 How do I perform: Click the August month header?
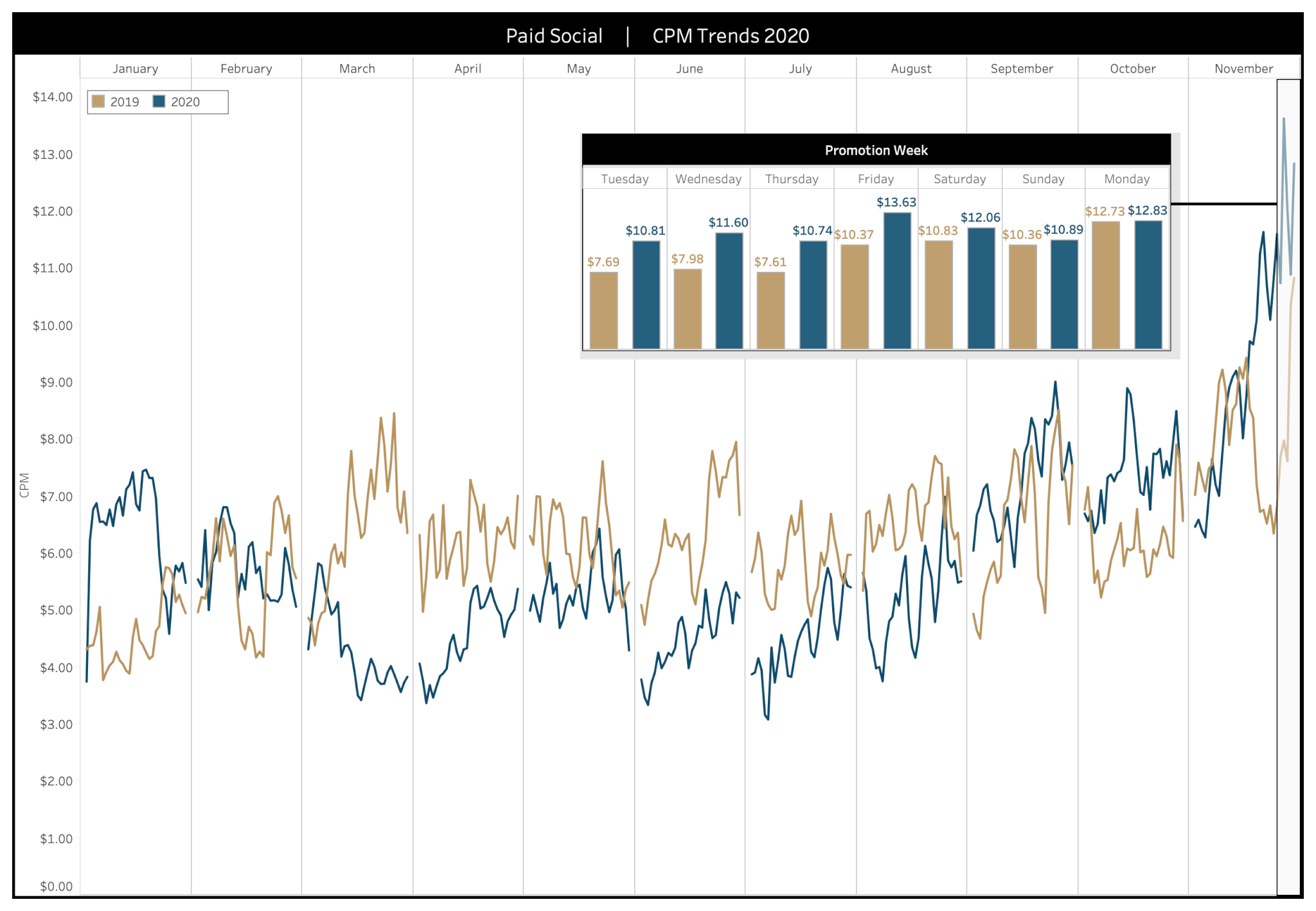(911, 69)
